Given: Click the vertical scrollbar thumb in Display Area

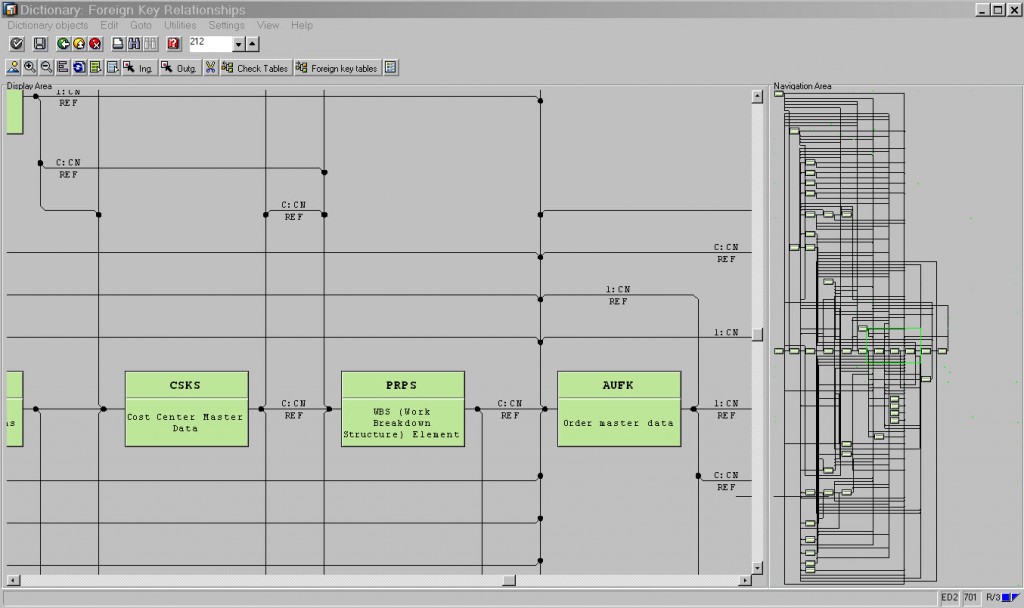Looking at the screenshot, I should [758, 335].
